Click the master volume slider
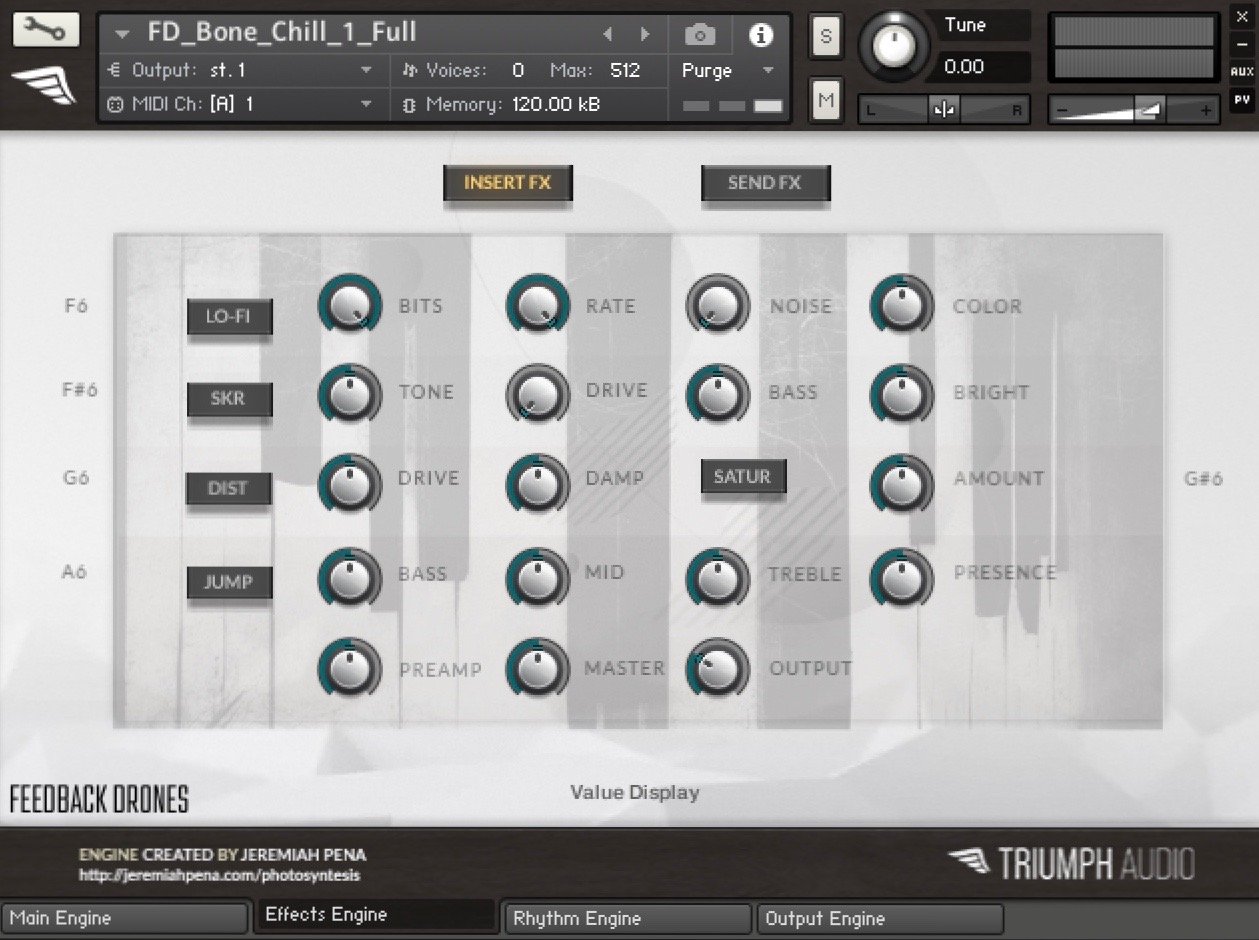 coord(1134,110)
